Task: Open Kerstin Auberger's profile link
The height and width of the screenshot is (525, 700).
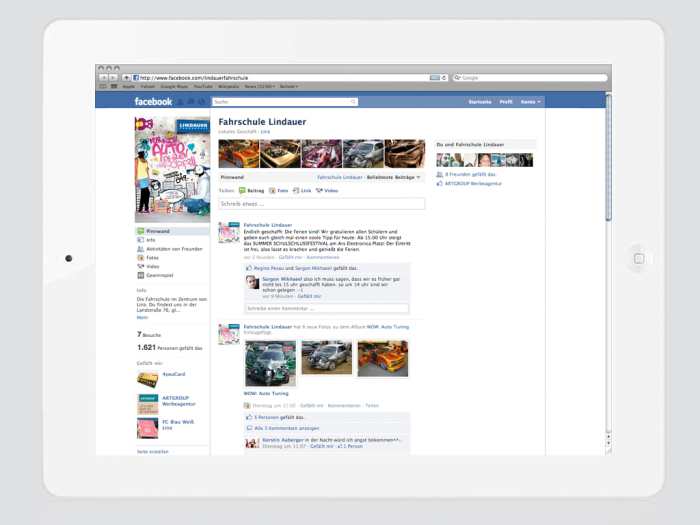Action: [x=283, y=440]
